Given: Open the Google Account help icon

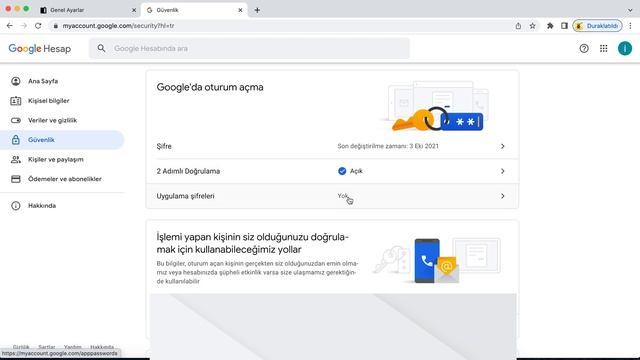Looking at the screenshot, I should point(584,49).
